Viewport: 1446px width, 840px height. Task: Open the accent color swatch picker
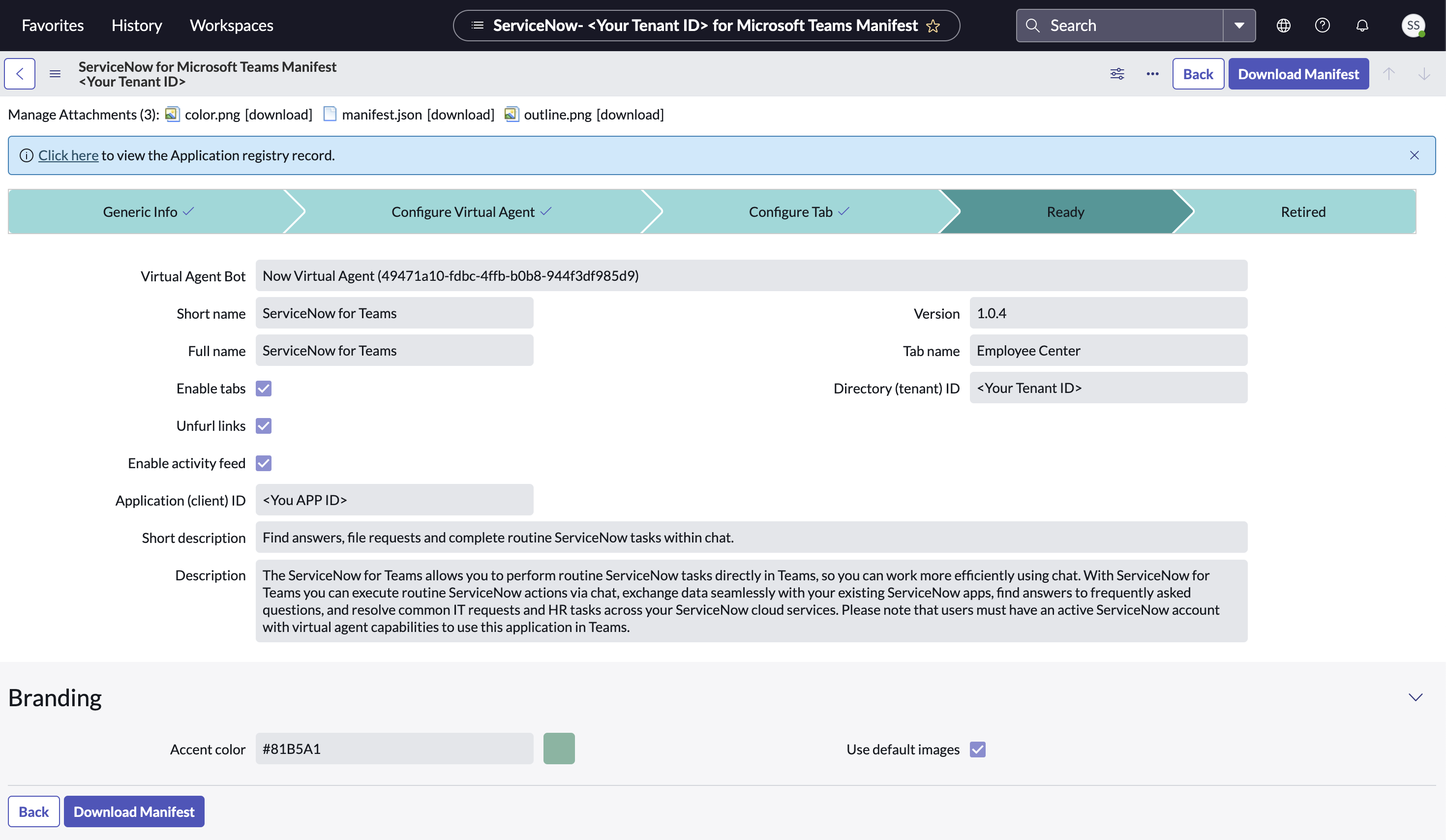click(559, 749)
